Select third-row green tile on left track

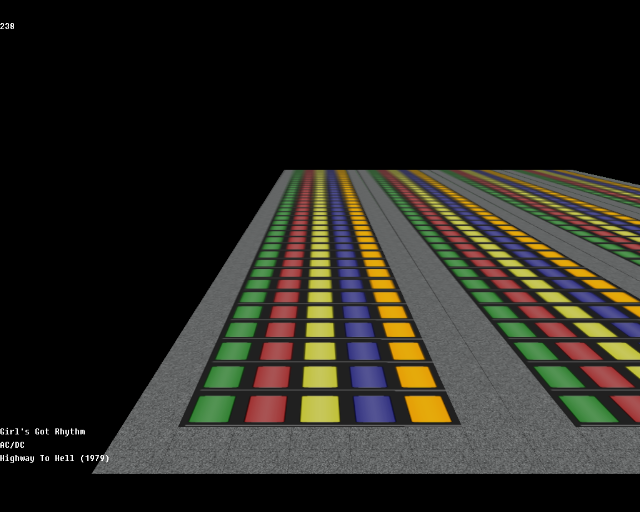(x=233, y=351)
